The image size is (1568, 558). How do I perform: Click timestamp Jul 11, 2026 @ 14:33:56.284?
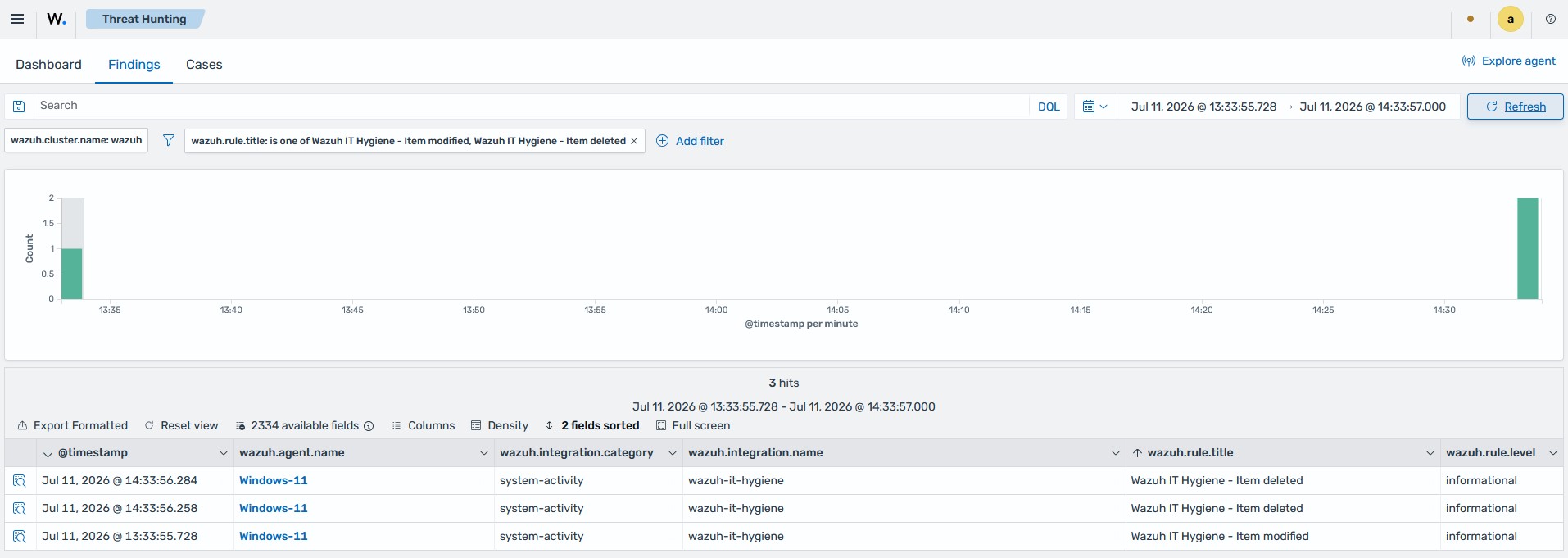[120, 480]
